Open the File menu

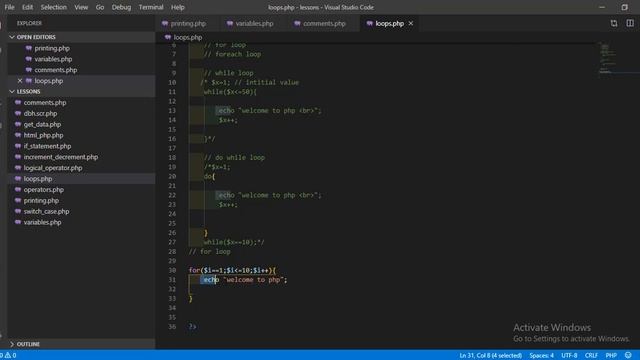click(x=9, y=7)
